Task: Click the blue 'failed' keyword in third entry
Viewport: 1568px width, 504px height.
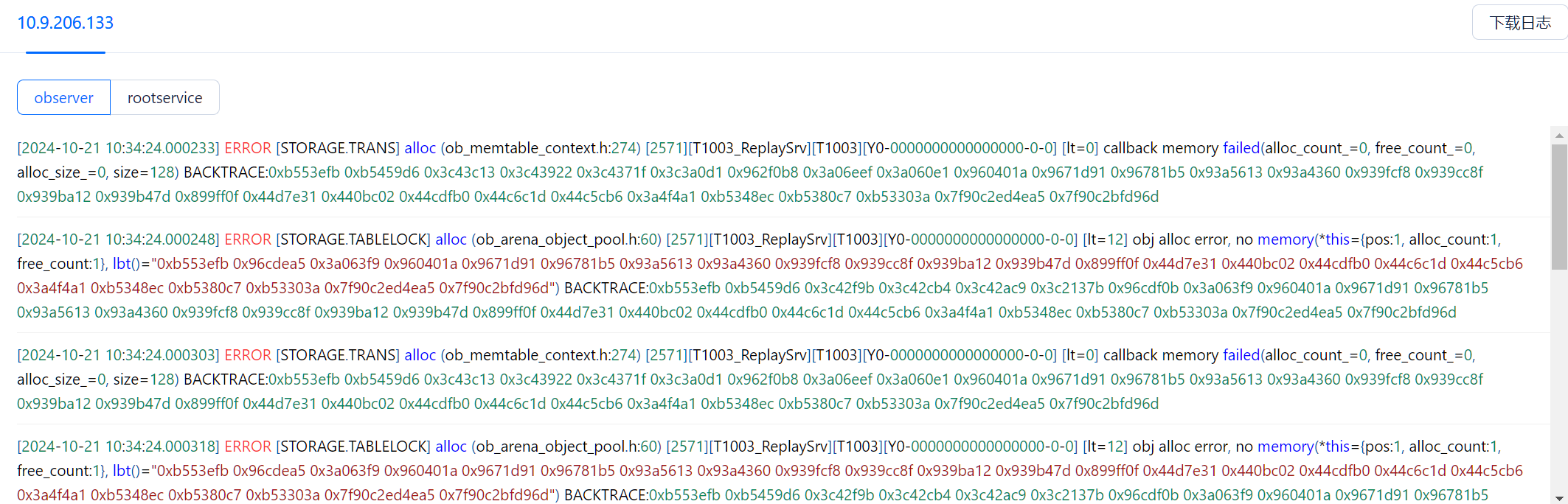Action: click(1241, 355)
